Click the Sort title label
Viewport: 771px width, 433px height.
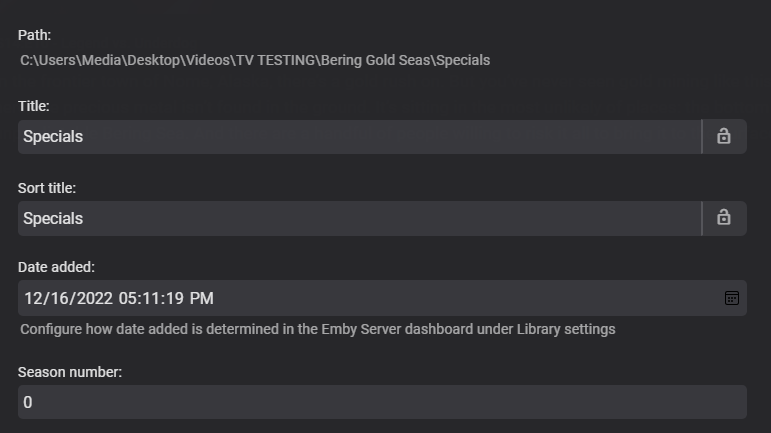[47, 188]
